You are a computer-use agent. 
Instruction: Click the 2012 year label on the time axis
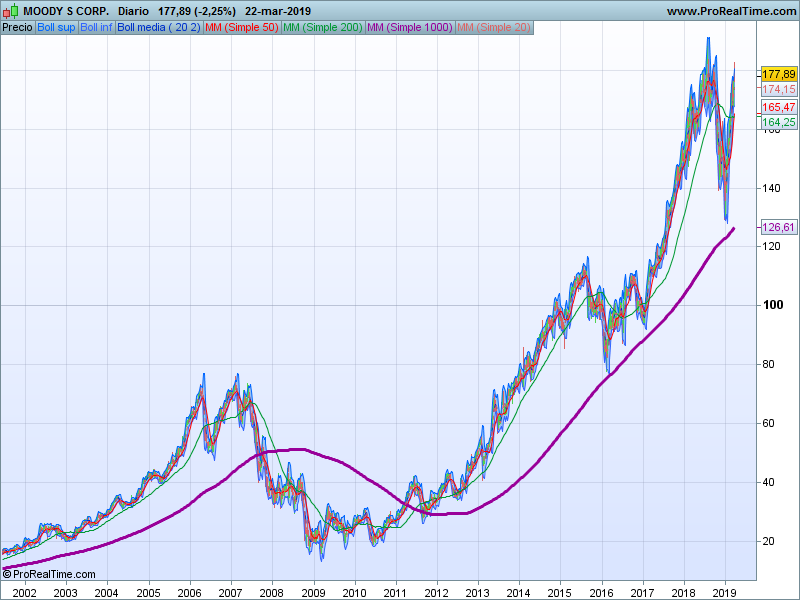coord(436,593)
